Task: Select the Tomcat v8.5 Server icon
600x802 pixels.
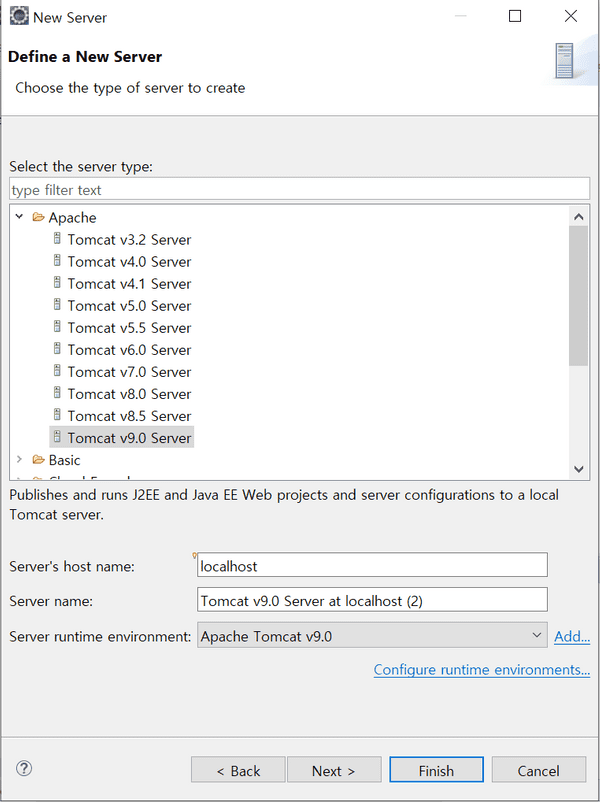Action: (58, 415)
